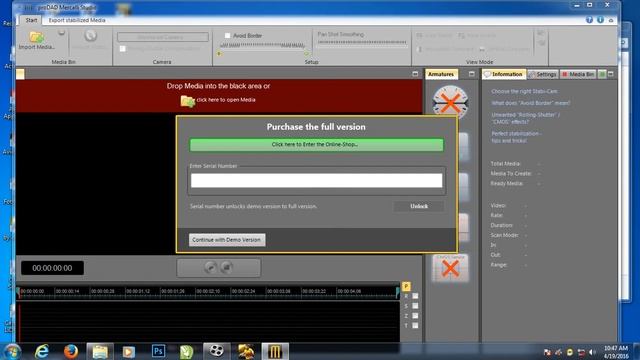
Task: Open the Export stabilized Media tab
Action: pos(77,20)
